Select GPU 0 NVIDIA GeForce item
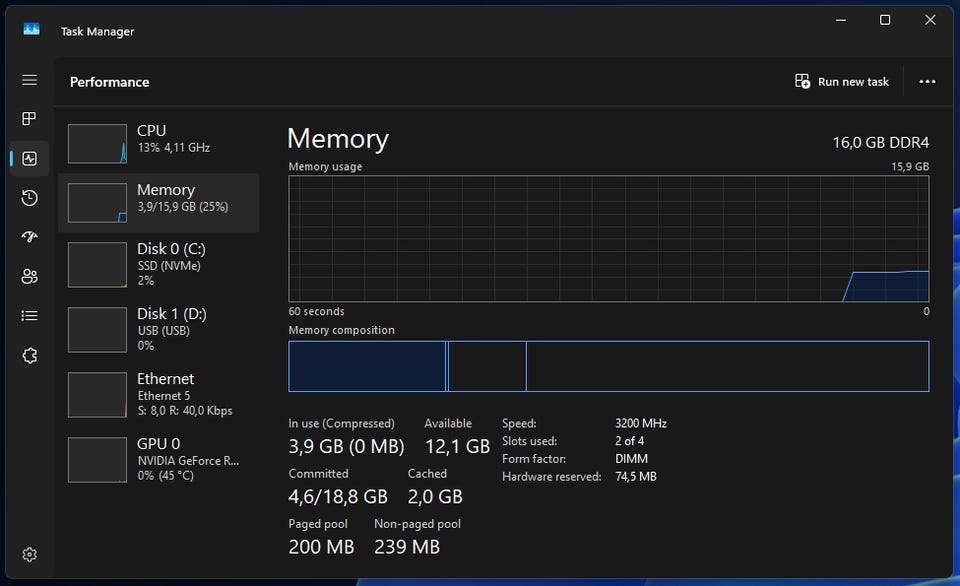The image size is (960, 586). [x=159, y=459]
